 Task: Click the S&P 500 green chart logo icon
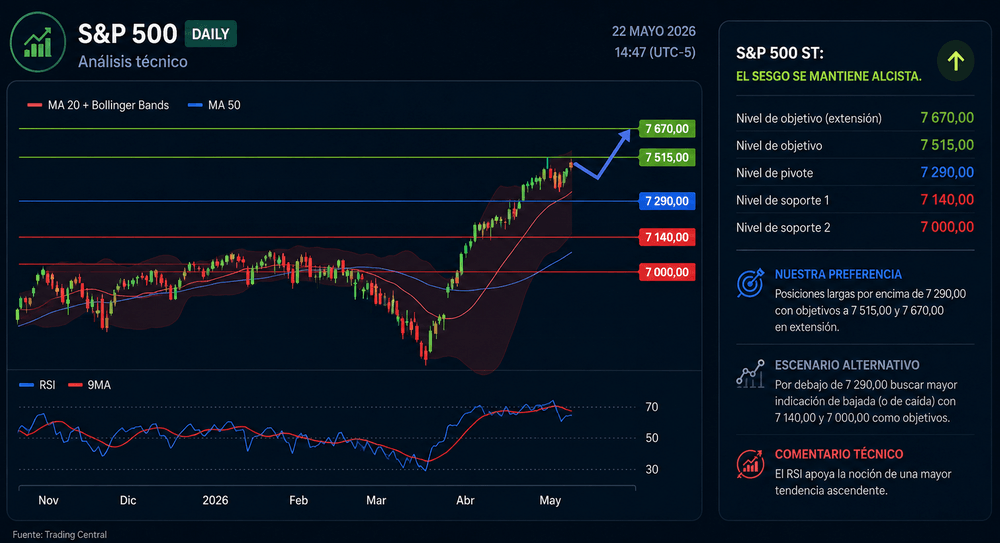pos(38,42)
